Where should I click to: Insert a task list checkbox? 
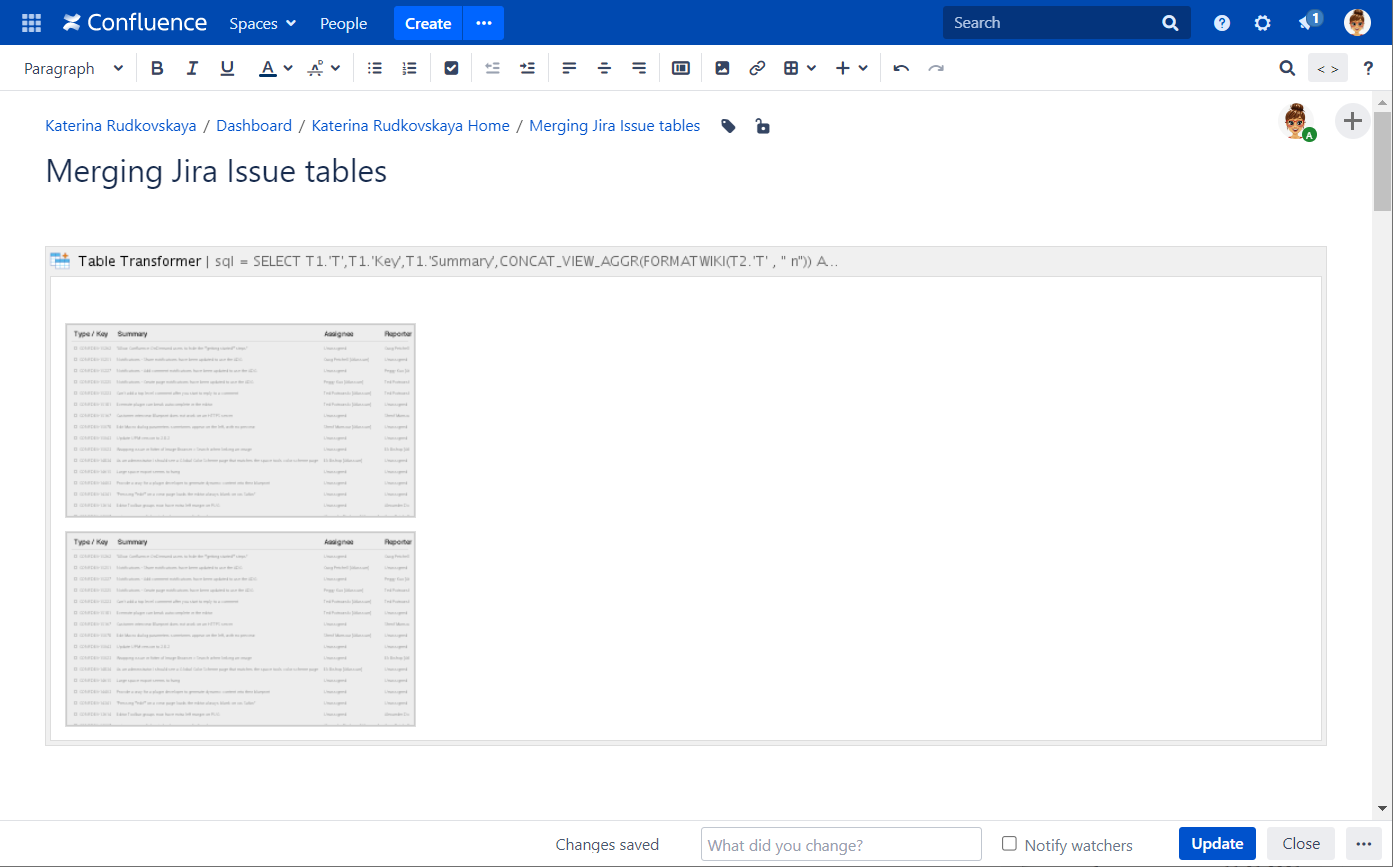pyautogui.click(x=451, y=68)
